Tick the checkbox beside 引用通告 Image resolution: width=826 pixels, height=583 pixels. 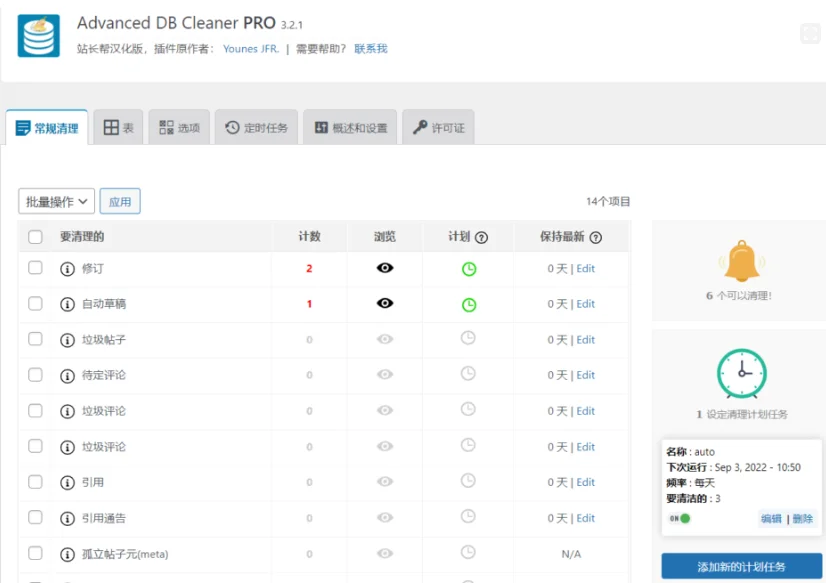pos(35,517)
